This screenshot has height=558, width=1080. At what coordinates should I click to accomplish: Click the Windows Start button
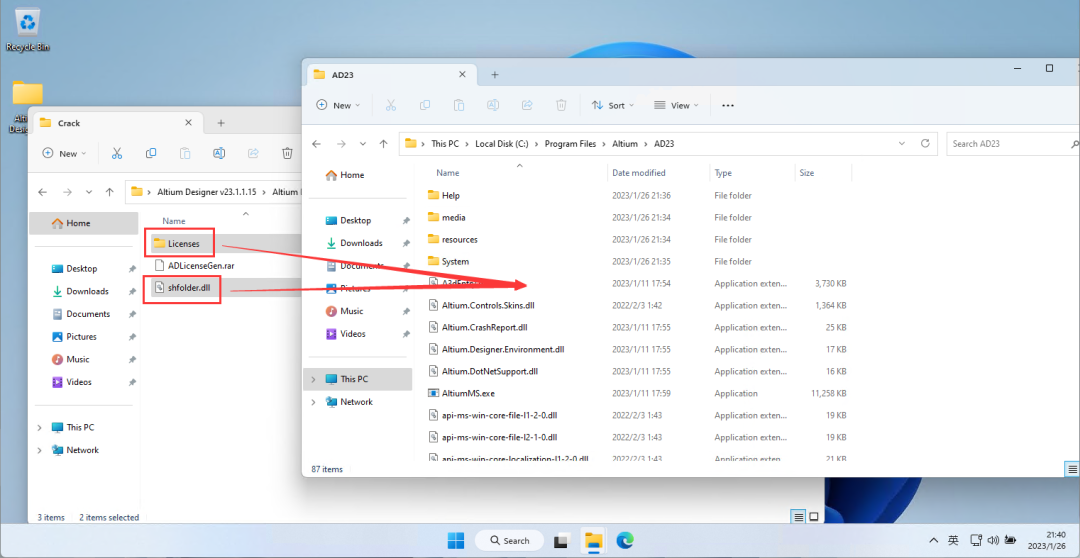(x=456, y=540)
